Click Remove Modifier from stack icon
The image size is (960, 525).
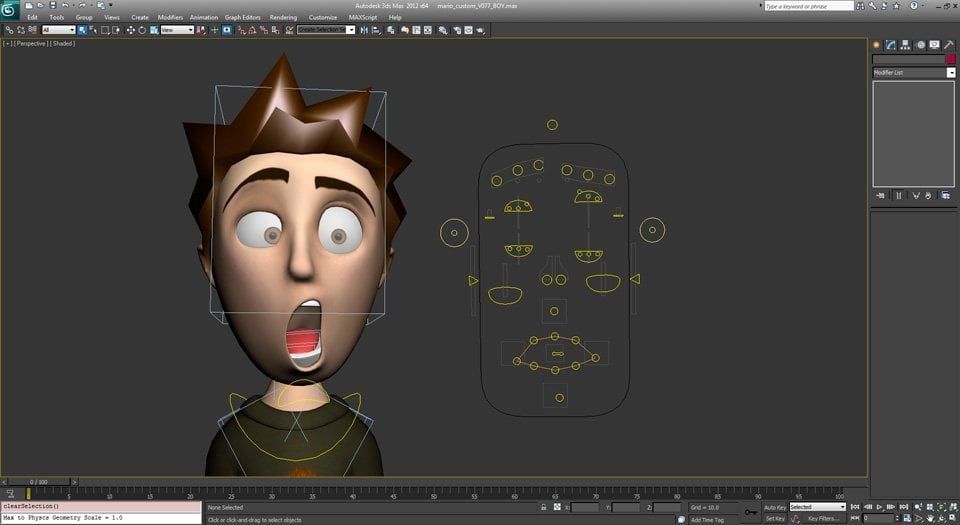pyautogui.click(x=928, y=196)
